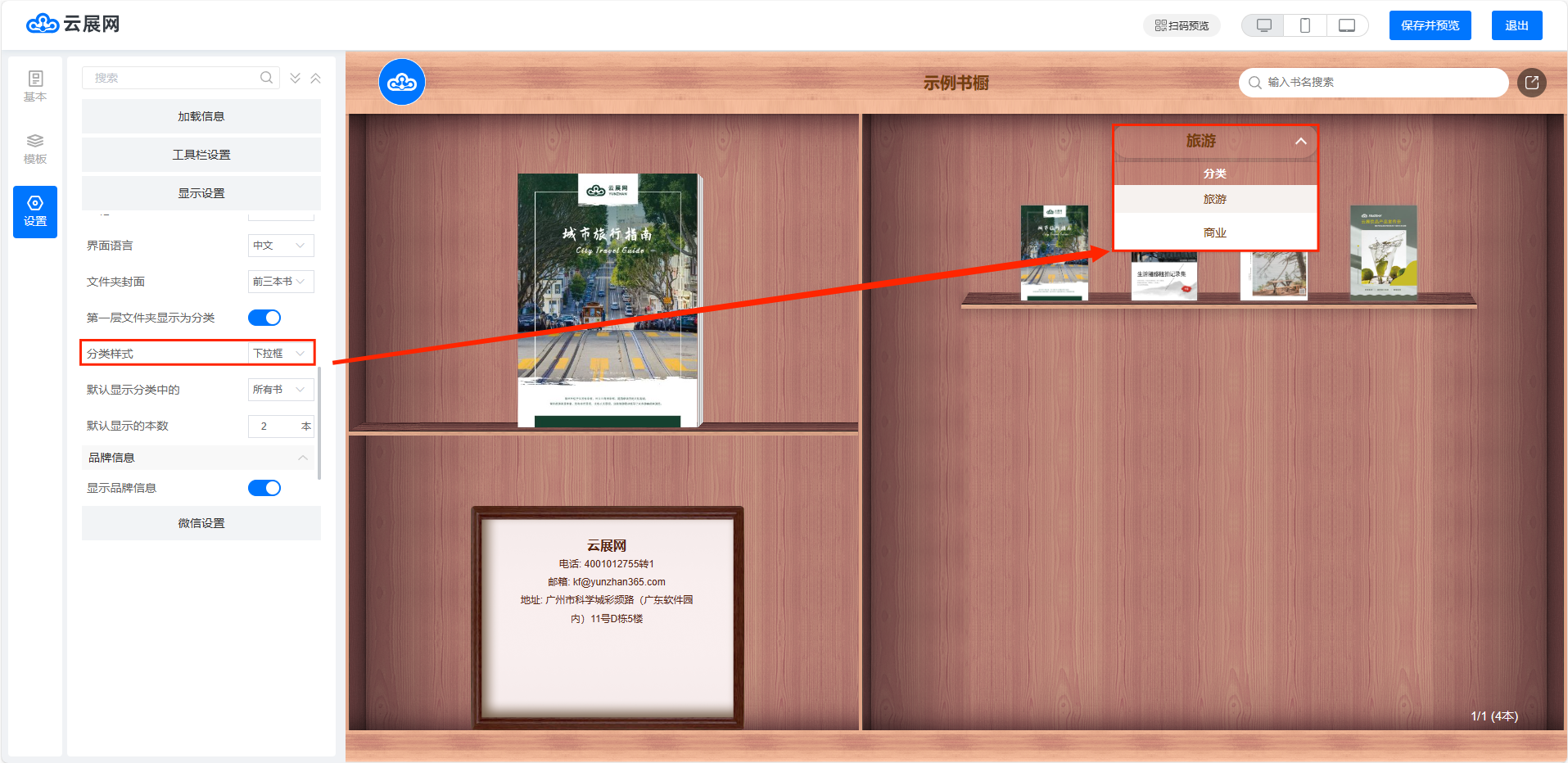Click the blue exit button
Screen dimensions: 1568x763
tap(1516, 25)
